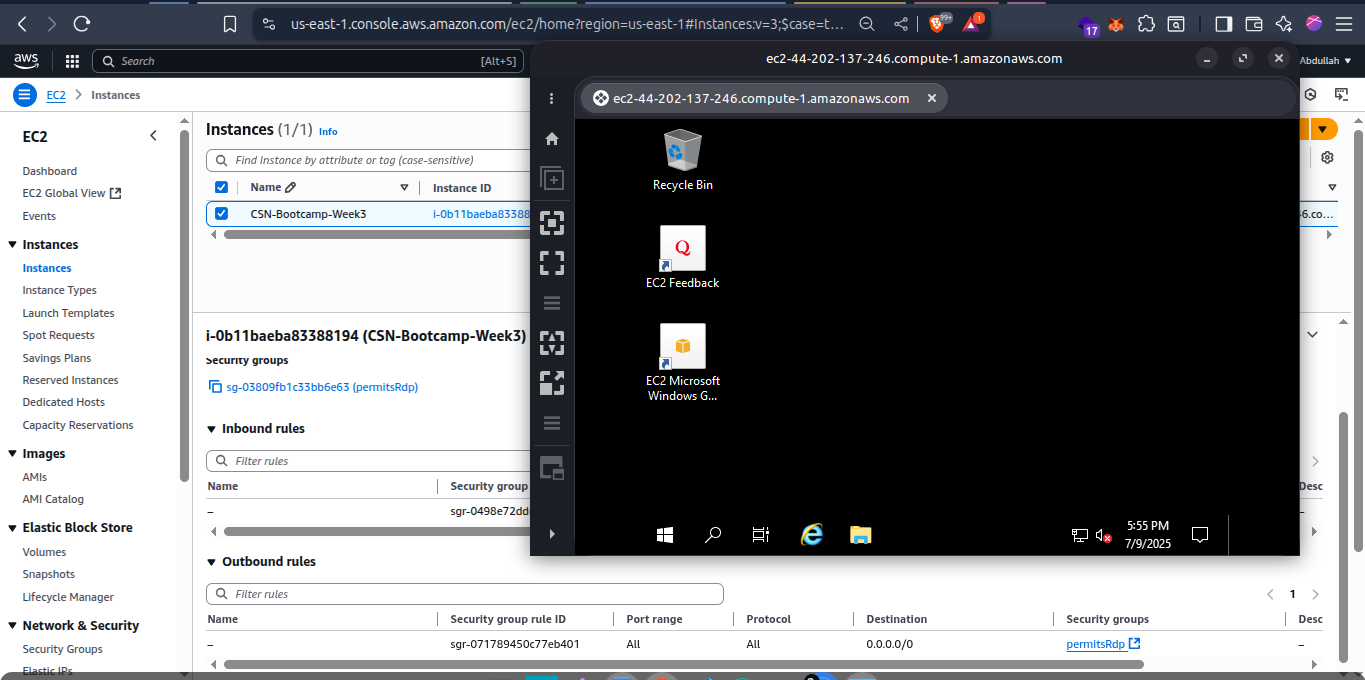Open the Brave Shields lion icon
Screen dimensions: 1365x680
pos(939,22)
